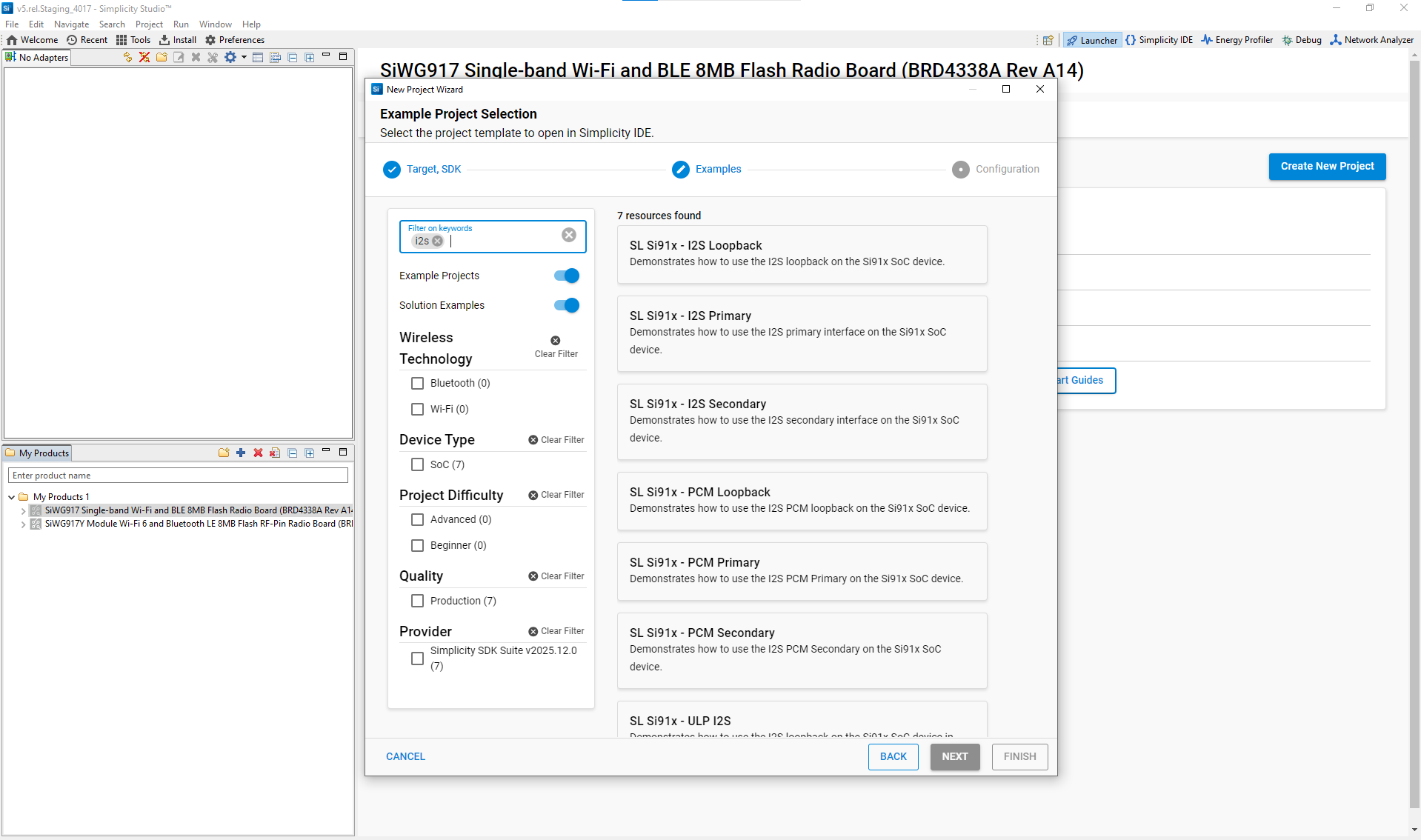Click the red X delete icon in My Products
The image size is (1421, 840).
(258, 453)
